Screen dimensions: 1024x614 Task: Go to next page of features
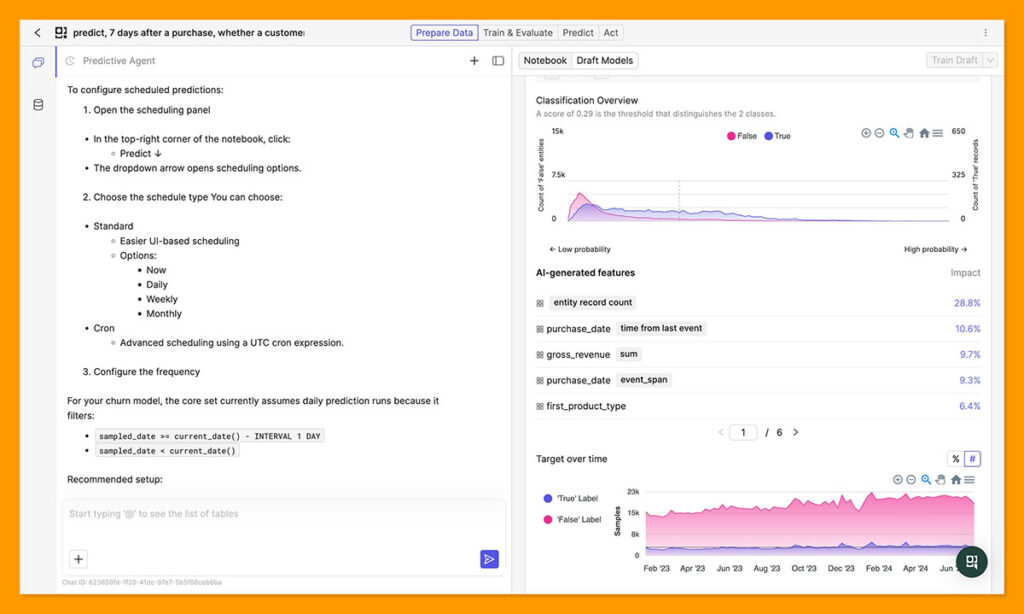pyautogui.click(x=795, y=432)
